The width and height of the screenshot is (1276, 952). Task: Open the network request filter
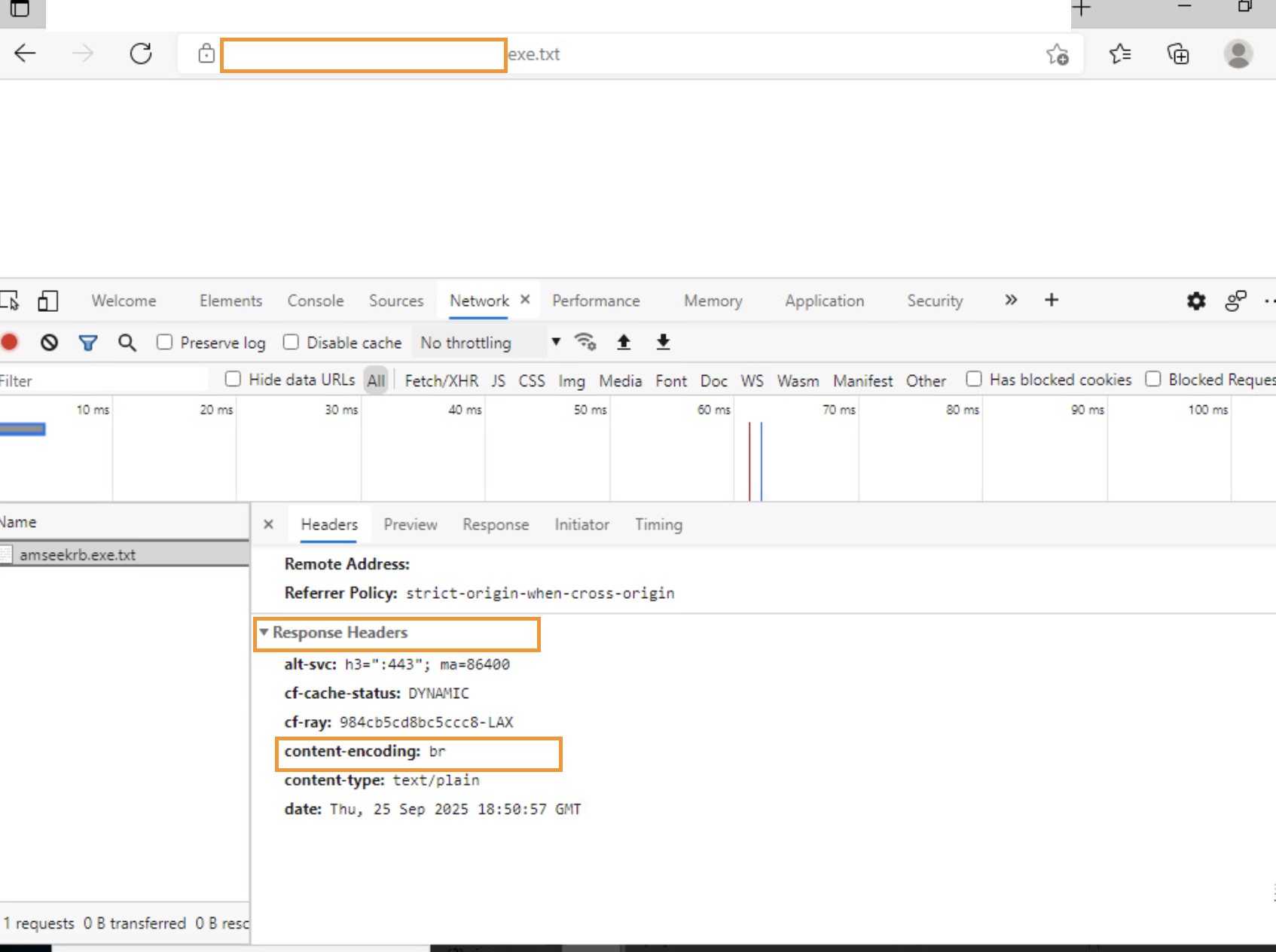[88, 342]
